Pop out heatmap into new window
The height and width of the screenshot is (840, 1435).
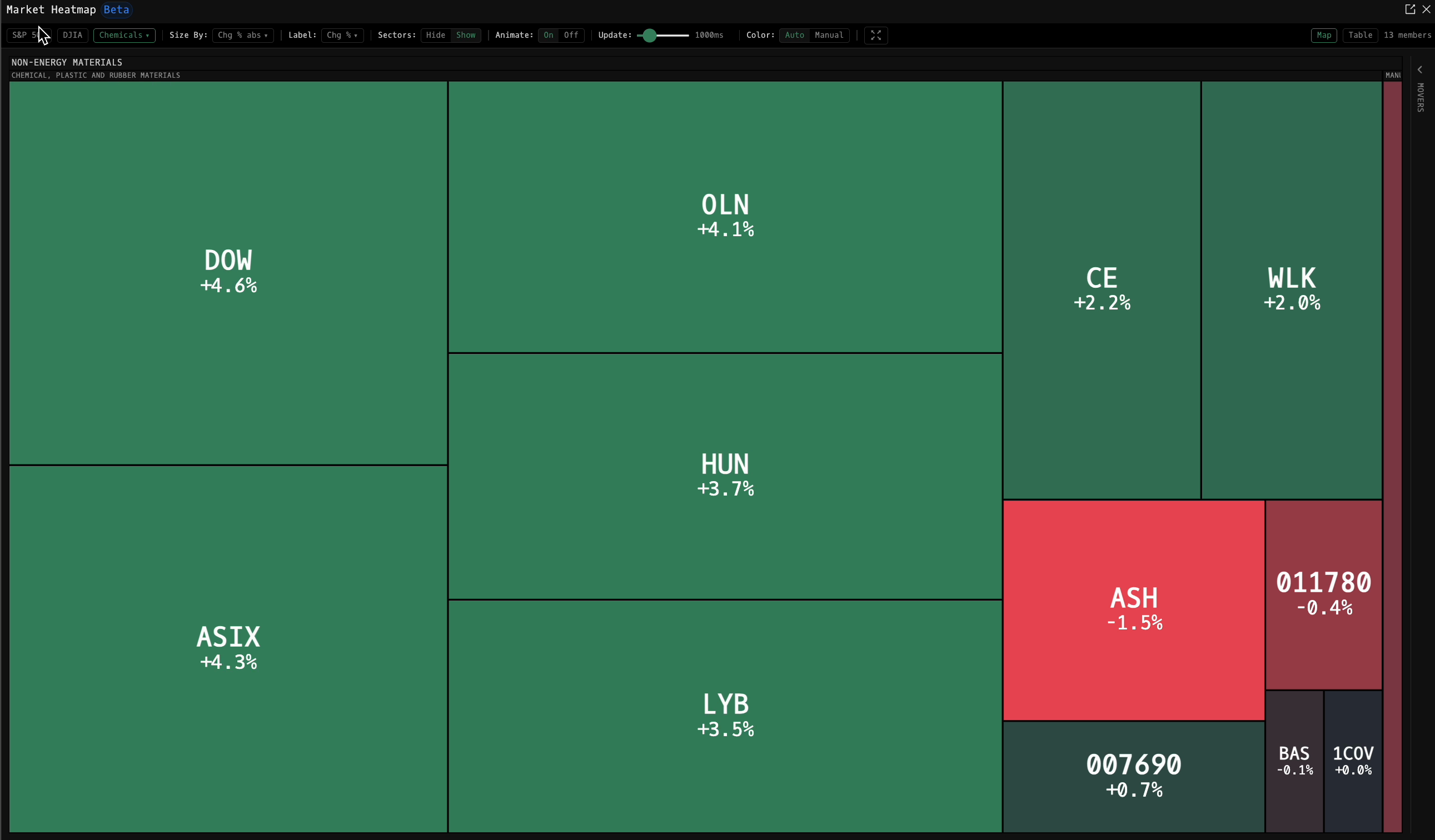(1410, 9)
